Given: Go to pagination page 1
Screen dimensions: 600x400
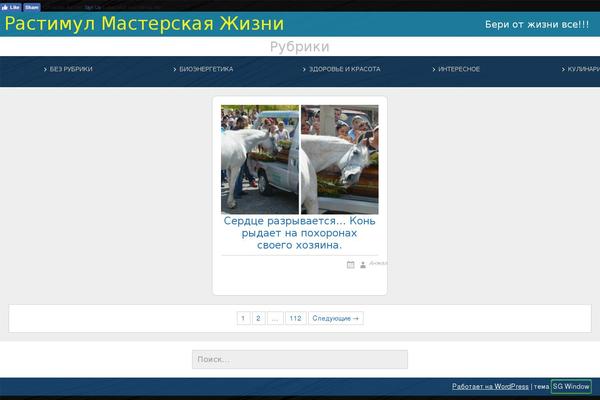Looking at the screenshot, I should pyautogui.click(x=243, y=318).
